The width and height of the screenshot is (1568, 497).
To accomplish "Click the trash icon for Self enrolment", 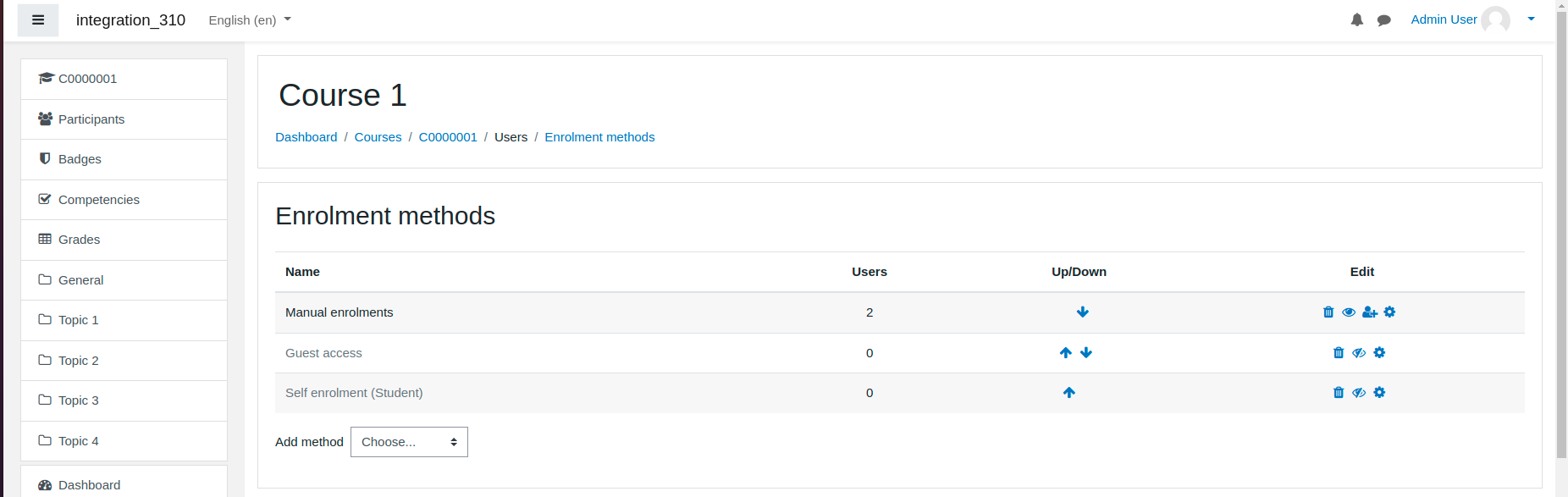I will pyautogui.click(x=1339, y=393).
